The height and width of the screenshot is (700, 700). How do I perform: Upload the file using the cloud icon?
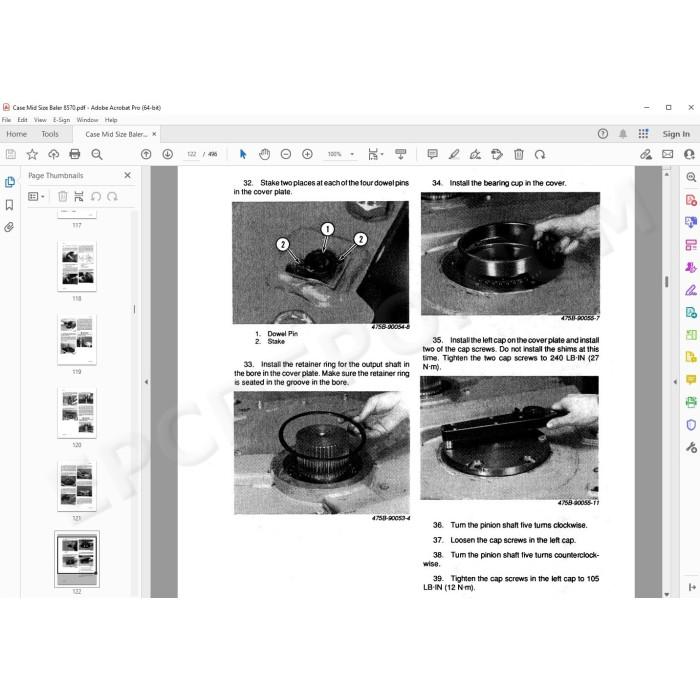(54, 154)
